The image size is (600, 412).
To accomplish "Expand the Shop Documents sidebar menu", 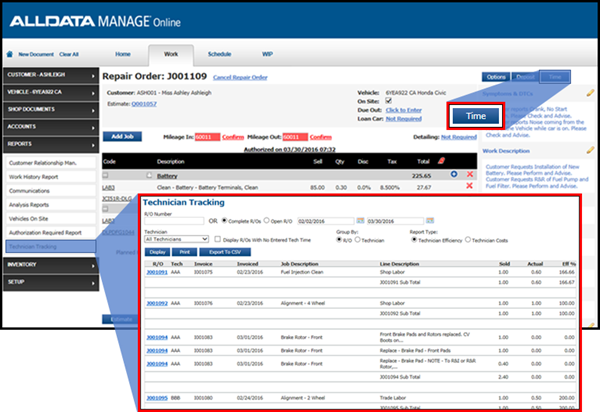I will coord(51,110).
